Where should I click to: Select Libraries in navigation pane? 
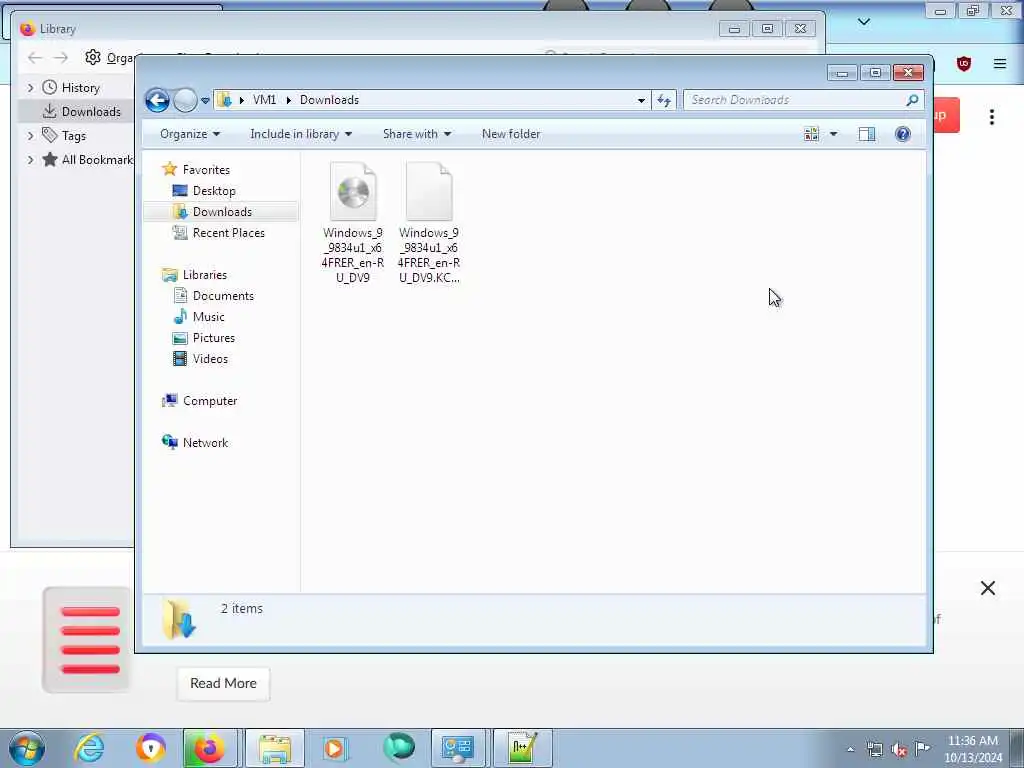[x=204, y=275]
